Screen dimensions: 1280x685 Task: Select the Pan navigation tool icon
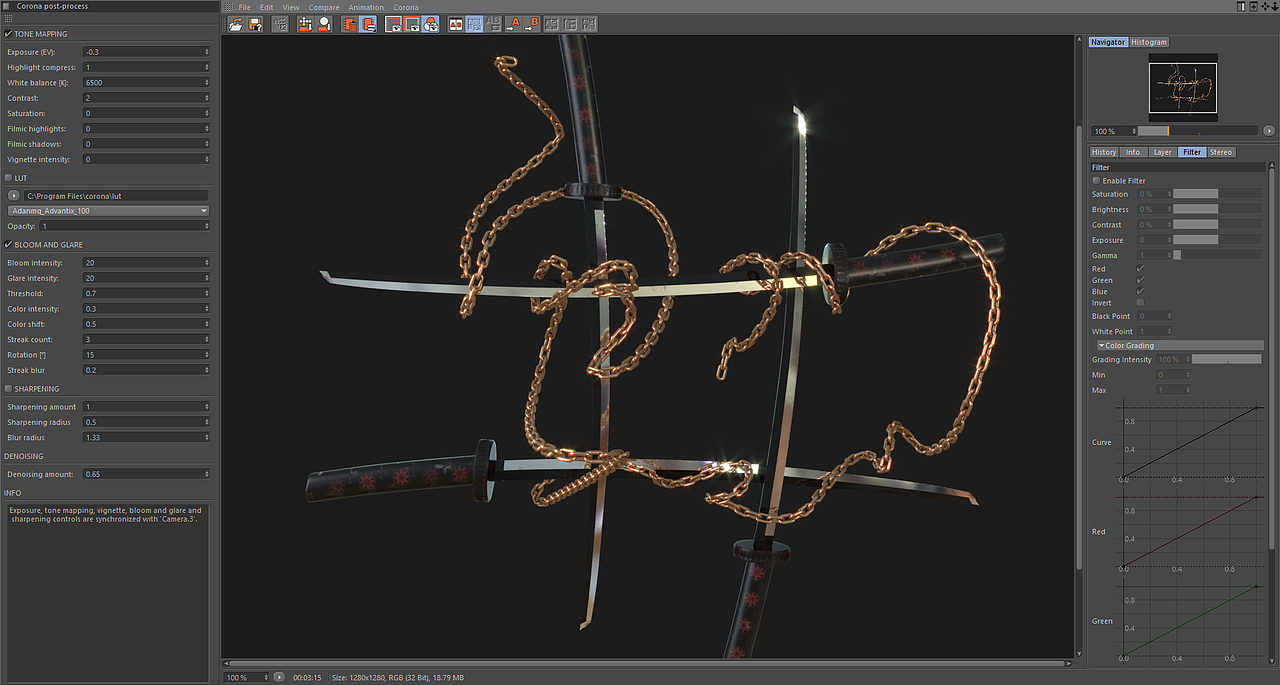[304, 24]
